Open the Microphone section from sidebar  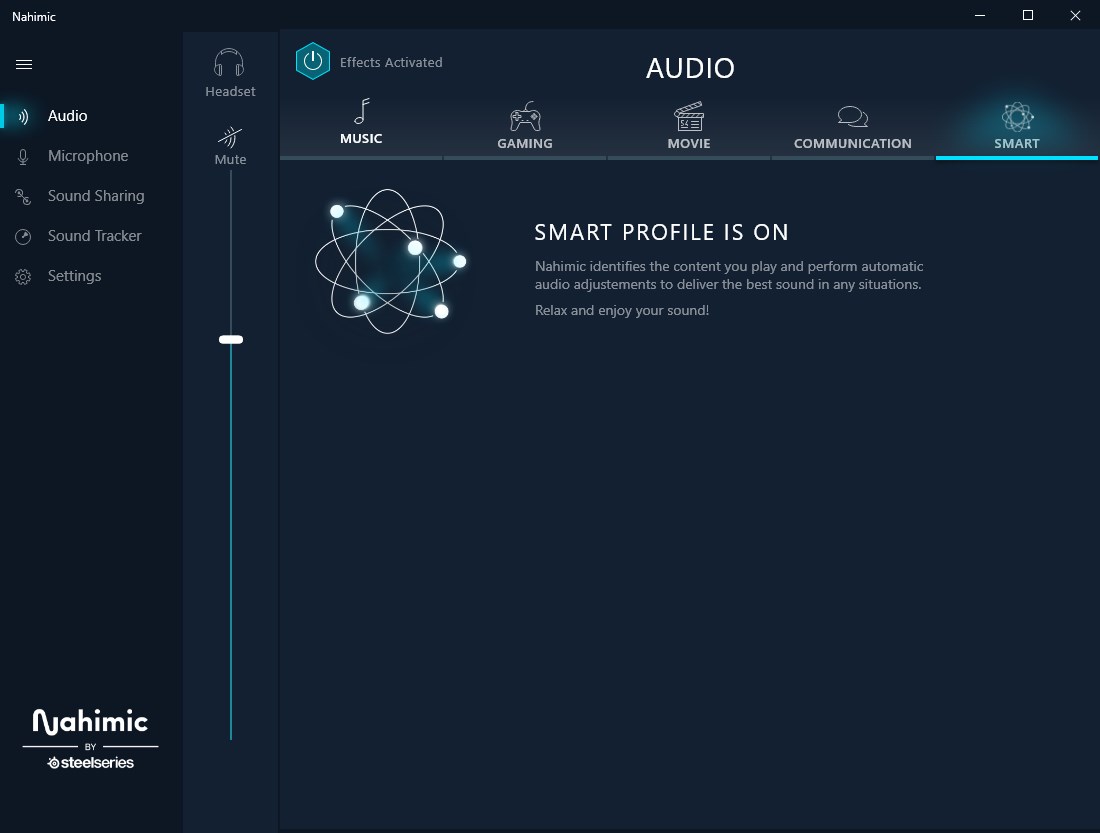coord(88,155)
